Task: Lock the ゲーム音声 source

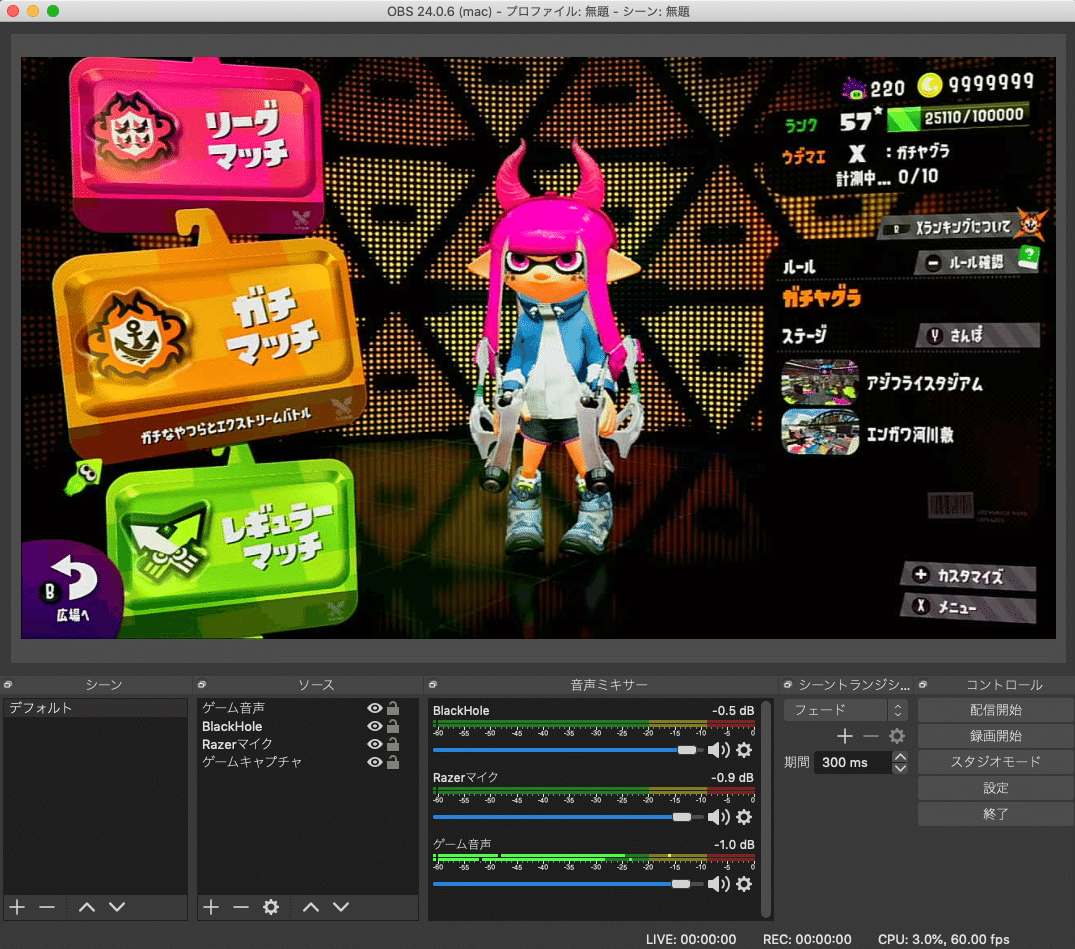Action: click(393, 708)
